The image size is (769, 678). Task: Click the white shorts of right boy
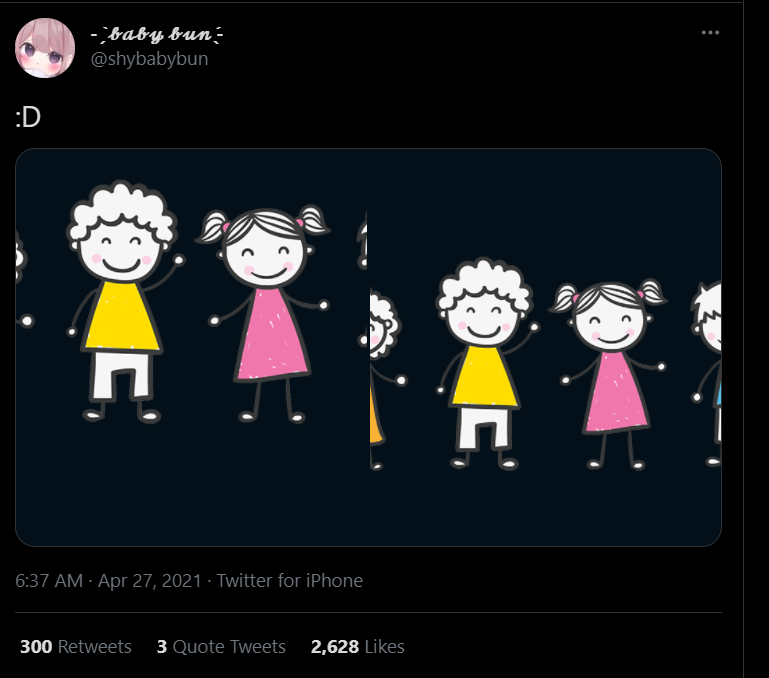pyautogui.click(x=484, y=427)
